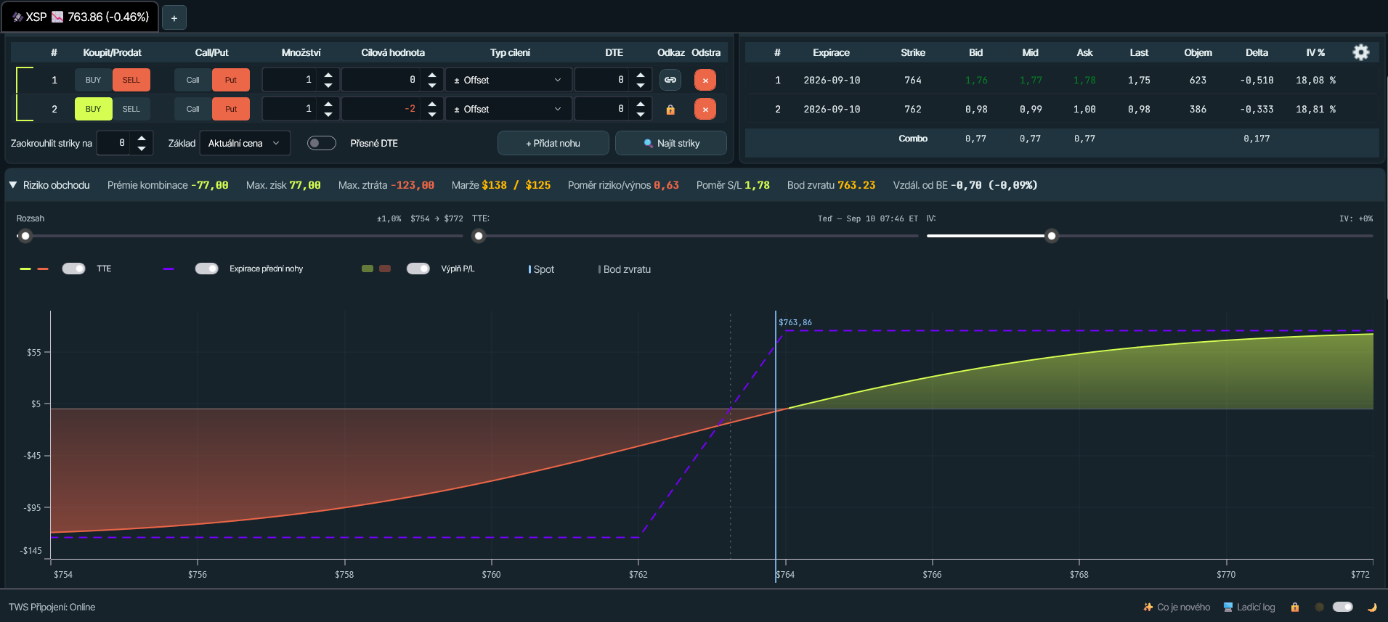Image resolution: width=1388 pixels, height=622 pixels.
Task: Click Max. zisk value 77,00
Action: (x=305, y=185)
